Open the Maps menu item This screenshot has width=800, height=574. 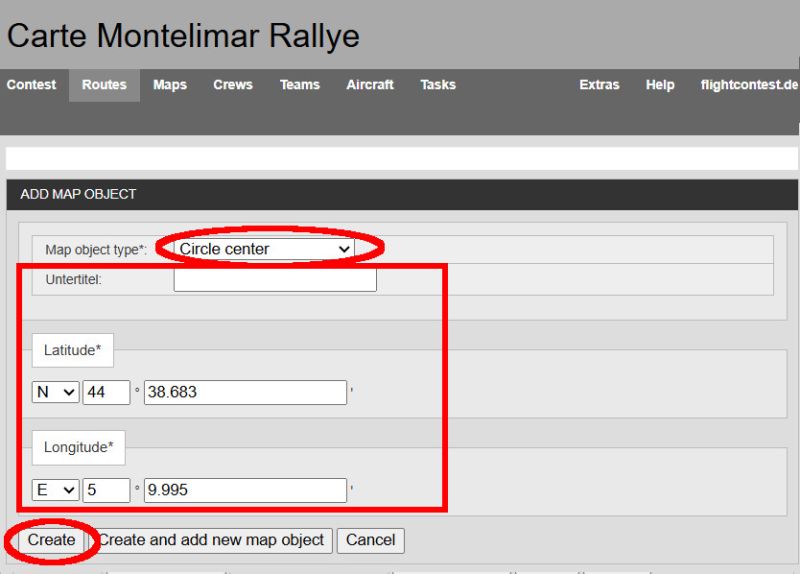tap(170, 85)
